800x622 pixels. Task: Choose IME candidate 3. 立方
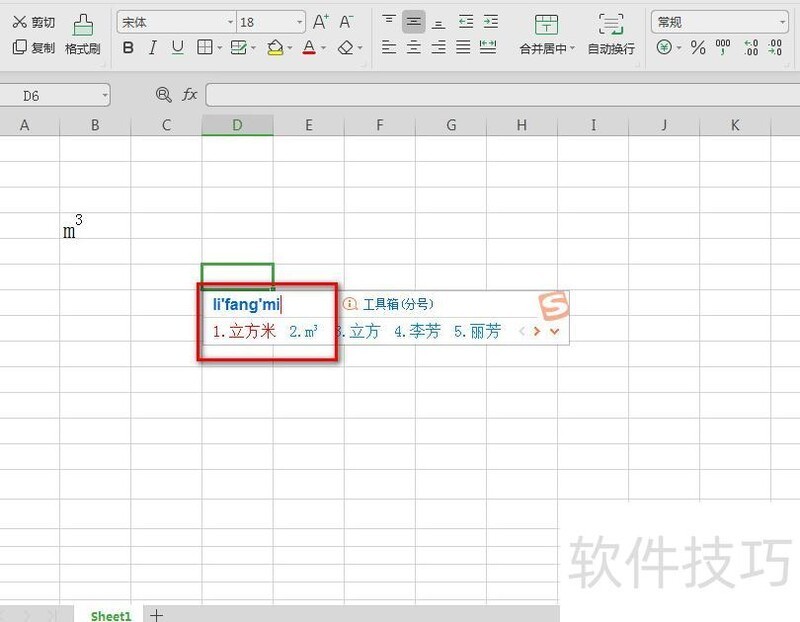point(359,331)
